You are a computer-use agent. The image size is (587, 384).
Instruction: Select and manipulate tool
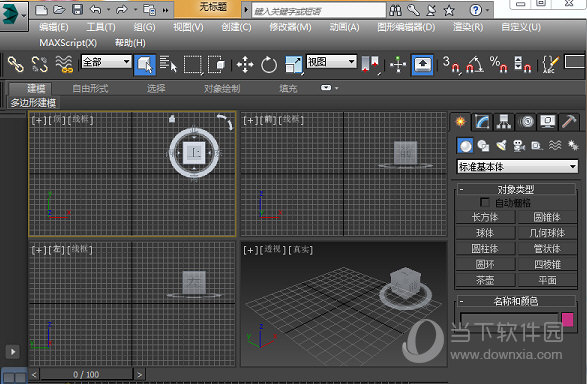pyautogui.click(x=398, y=64)
